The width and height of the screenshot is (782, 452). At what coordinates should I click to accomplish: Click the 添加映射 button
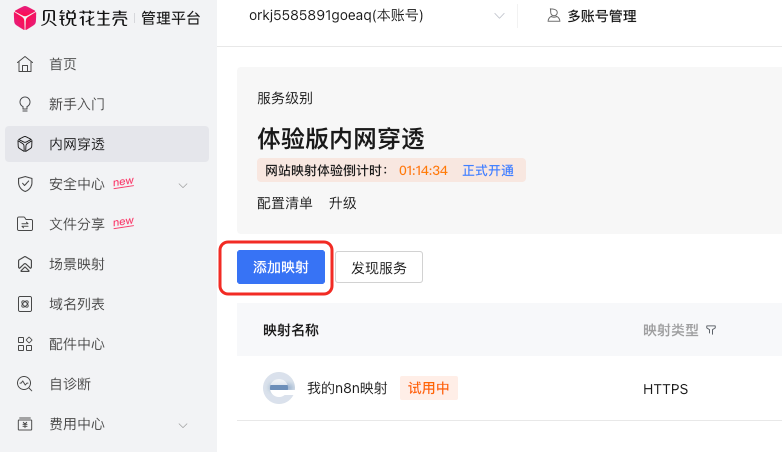tap(281, 267)
